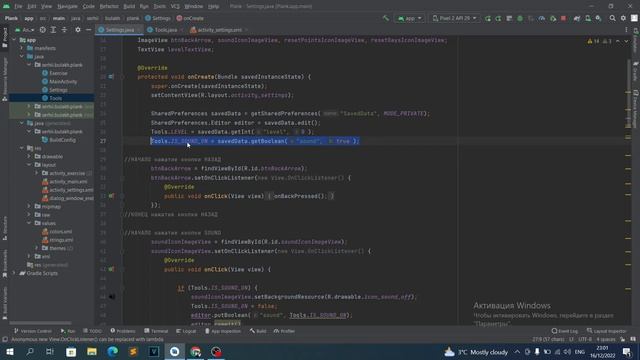Collapse the values folder

click(x=29, y=223)
